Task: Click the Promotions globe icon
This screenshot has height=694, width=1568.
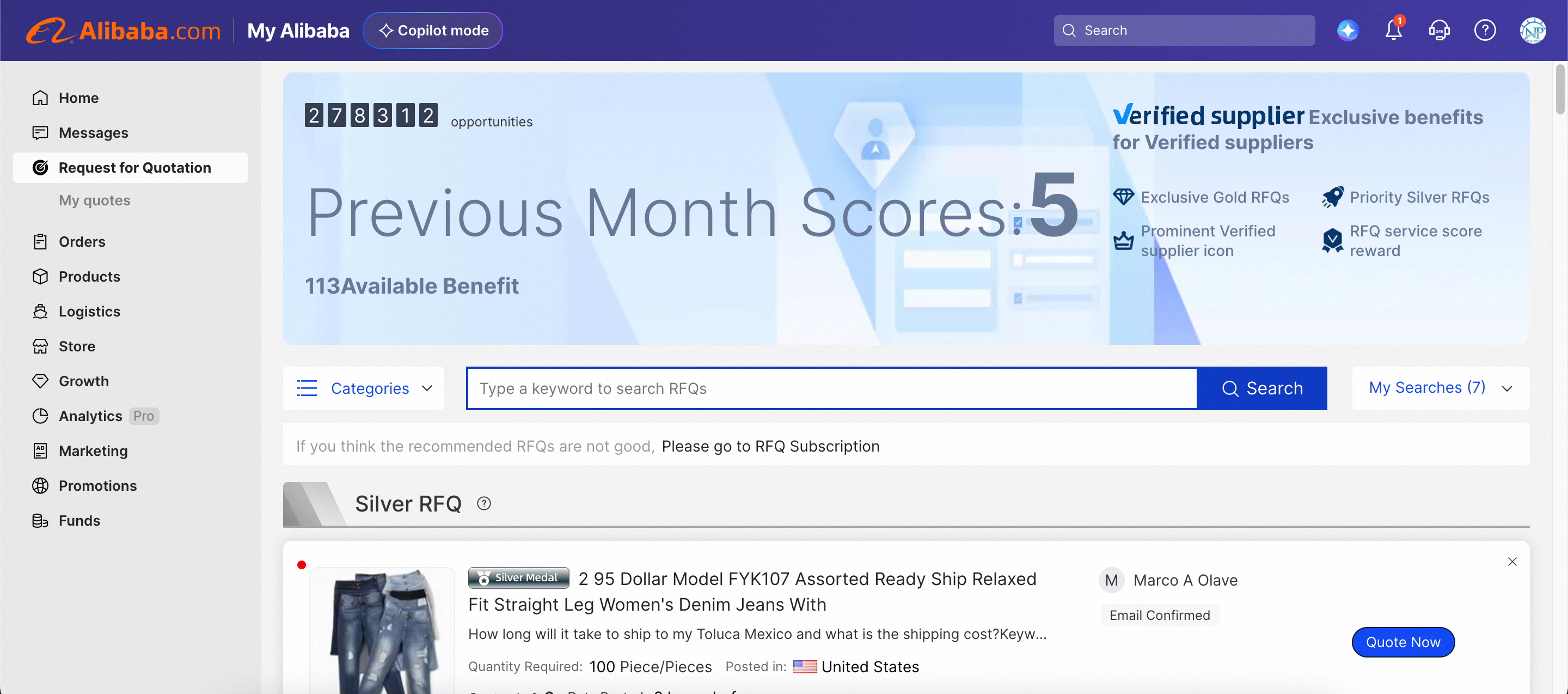Action: [x=40, y=486]
